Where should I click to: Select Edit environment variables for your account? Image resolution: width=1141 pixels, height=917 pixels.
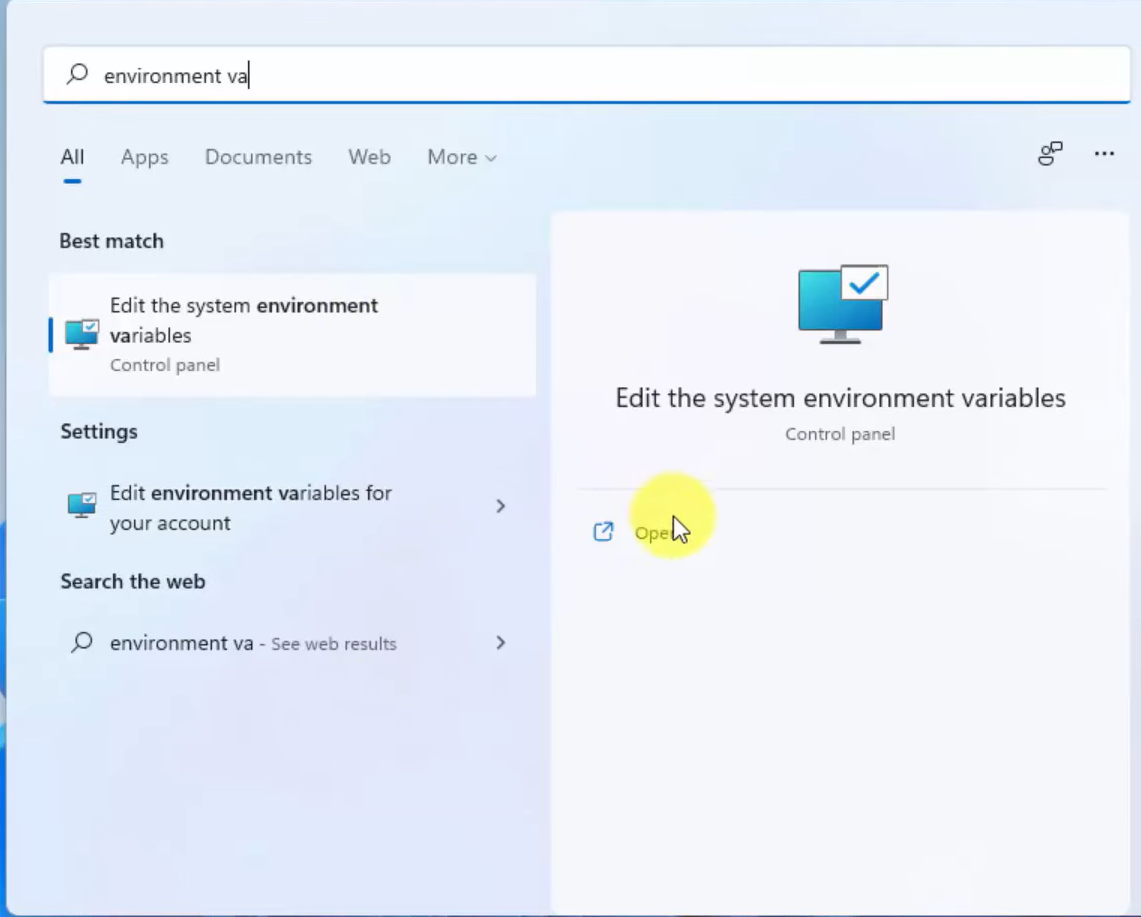pos(250,506)
